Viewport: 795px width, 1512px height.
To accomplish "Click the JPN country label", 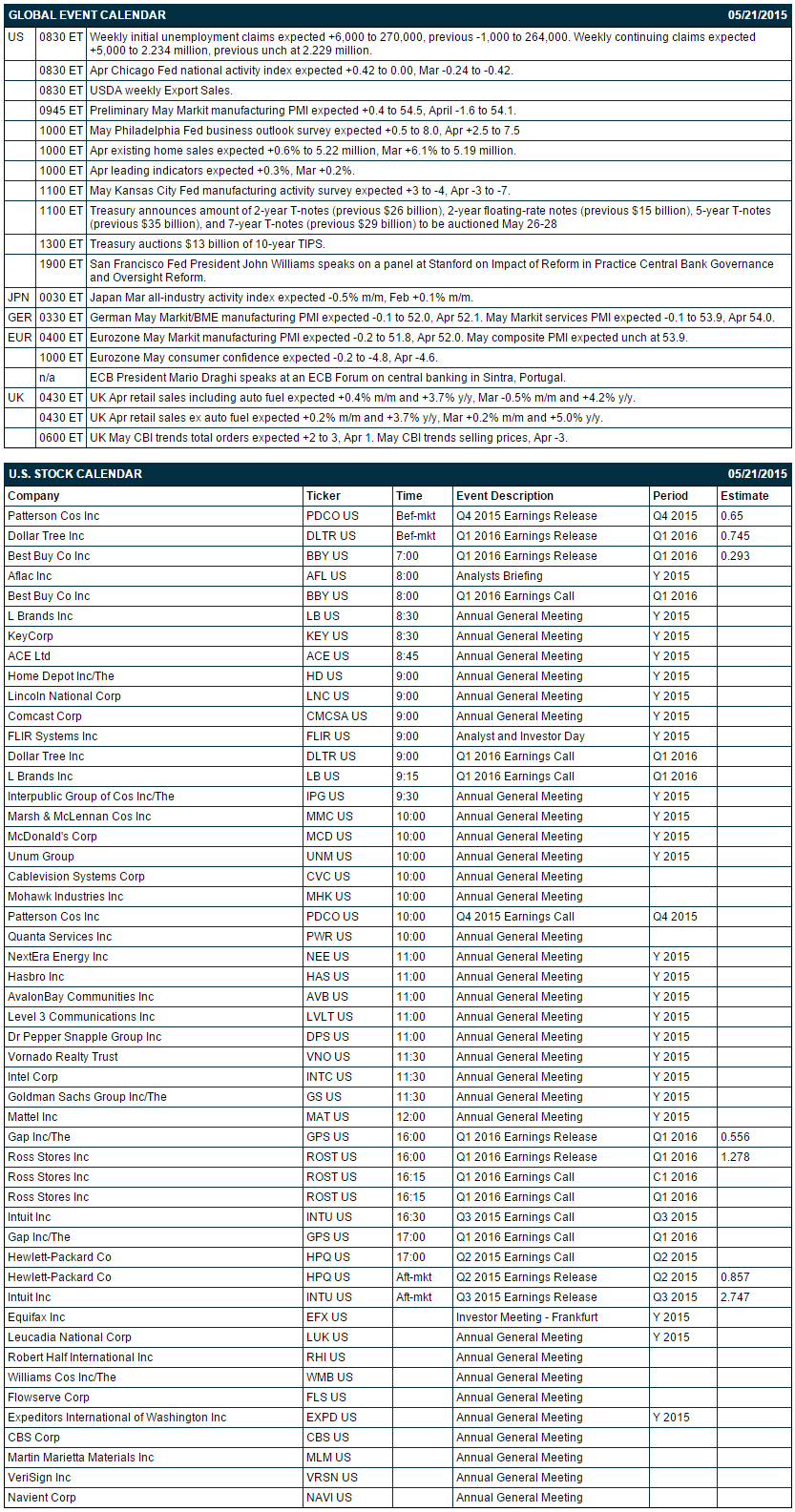I will coord(18,298).
